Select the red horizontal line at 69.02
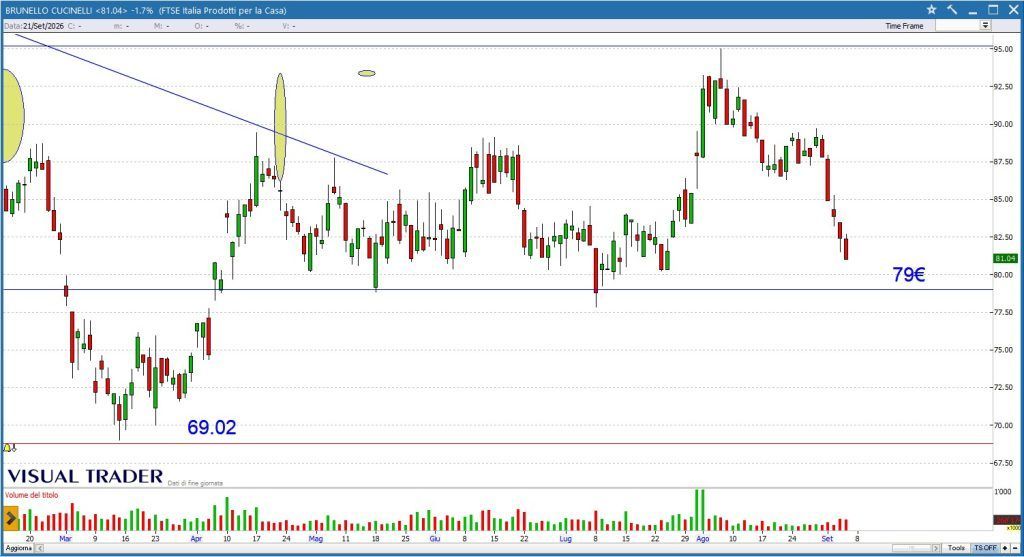Screen dimensions: 1024x557 (496, 444)
